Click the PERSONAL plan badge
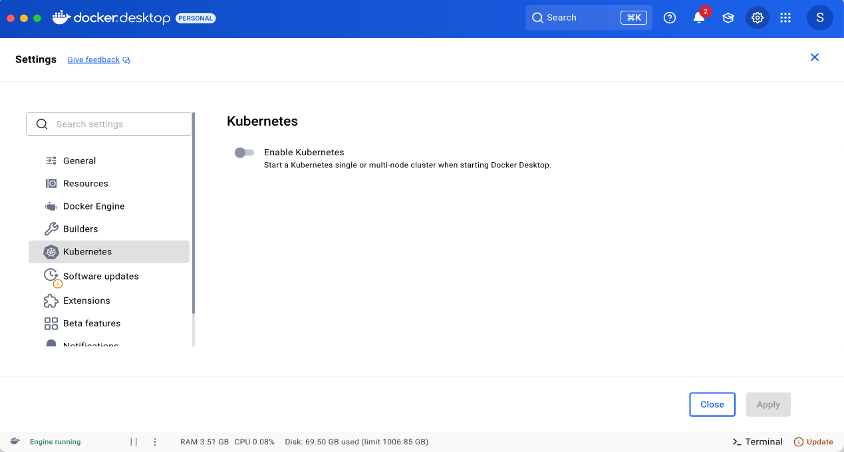The height and width of the screenshot is (452, 844). (x=195, y=18)
